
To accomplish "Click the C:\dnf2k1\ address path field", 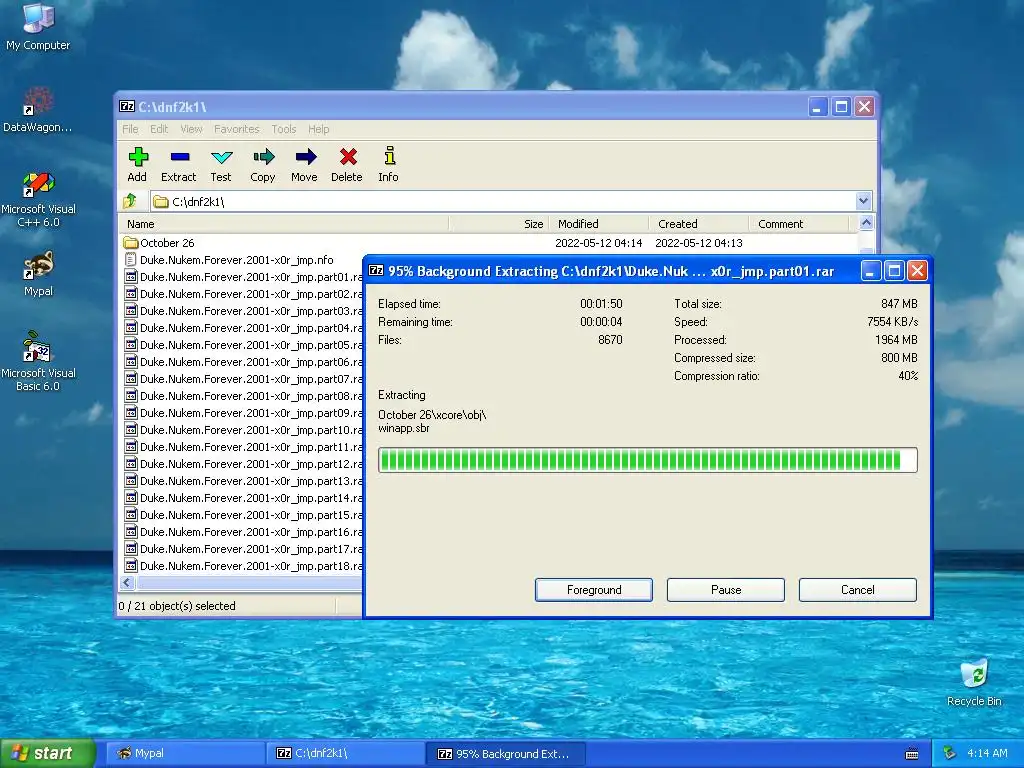I will 503,201.
